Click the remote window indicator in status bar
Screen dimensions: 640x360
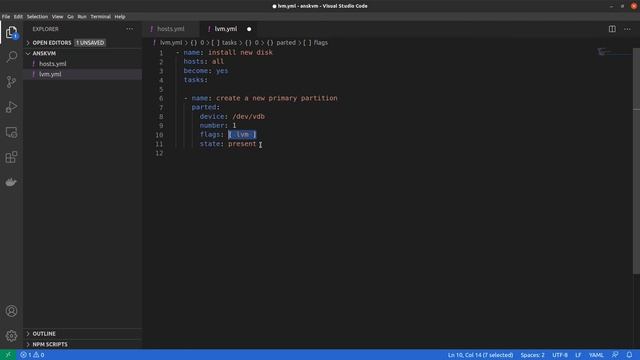(x=8, y=355)
